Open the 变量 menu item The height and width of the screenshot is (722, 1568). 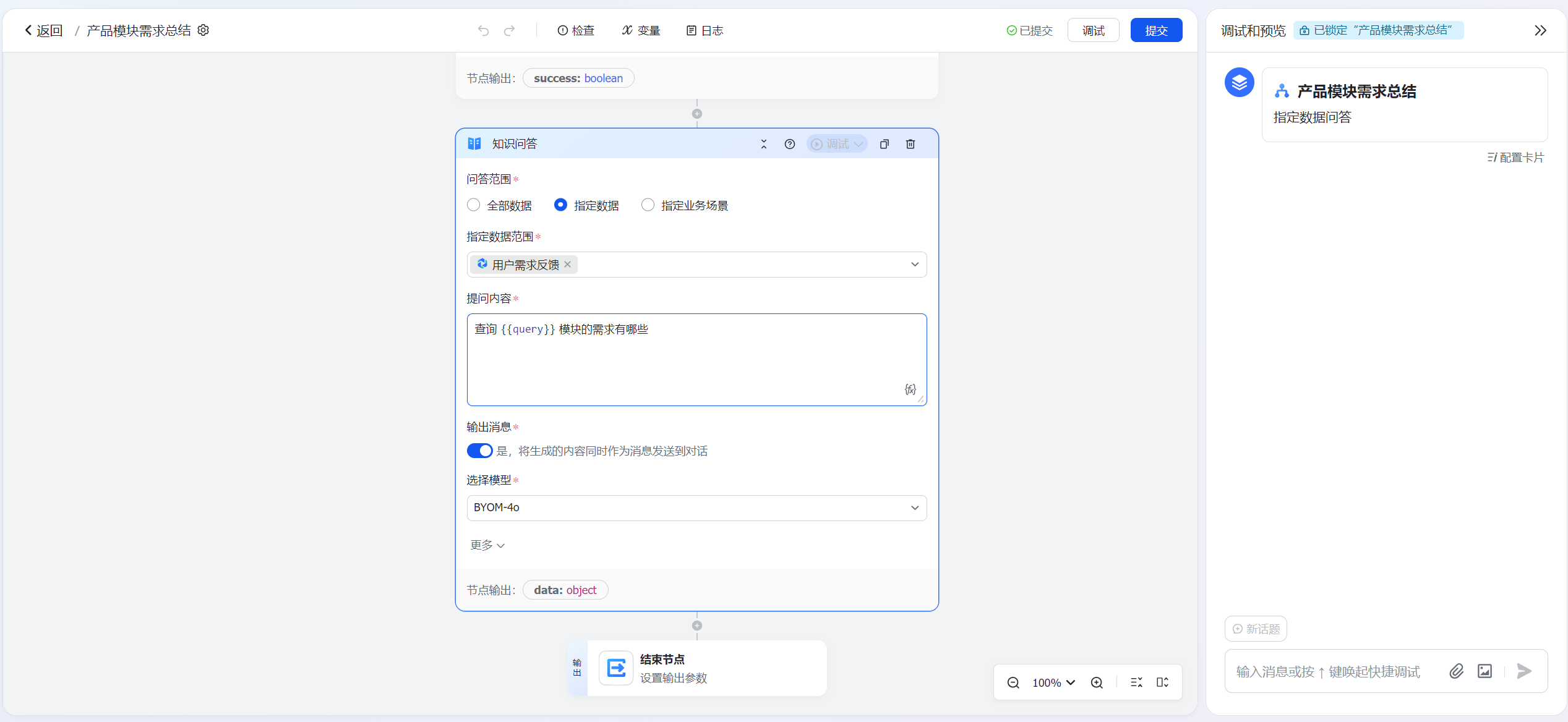(641, 30)
